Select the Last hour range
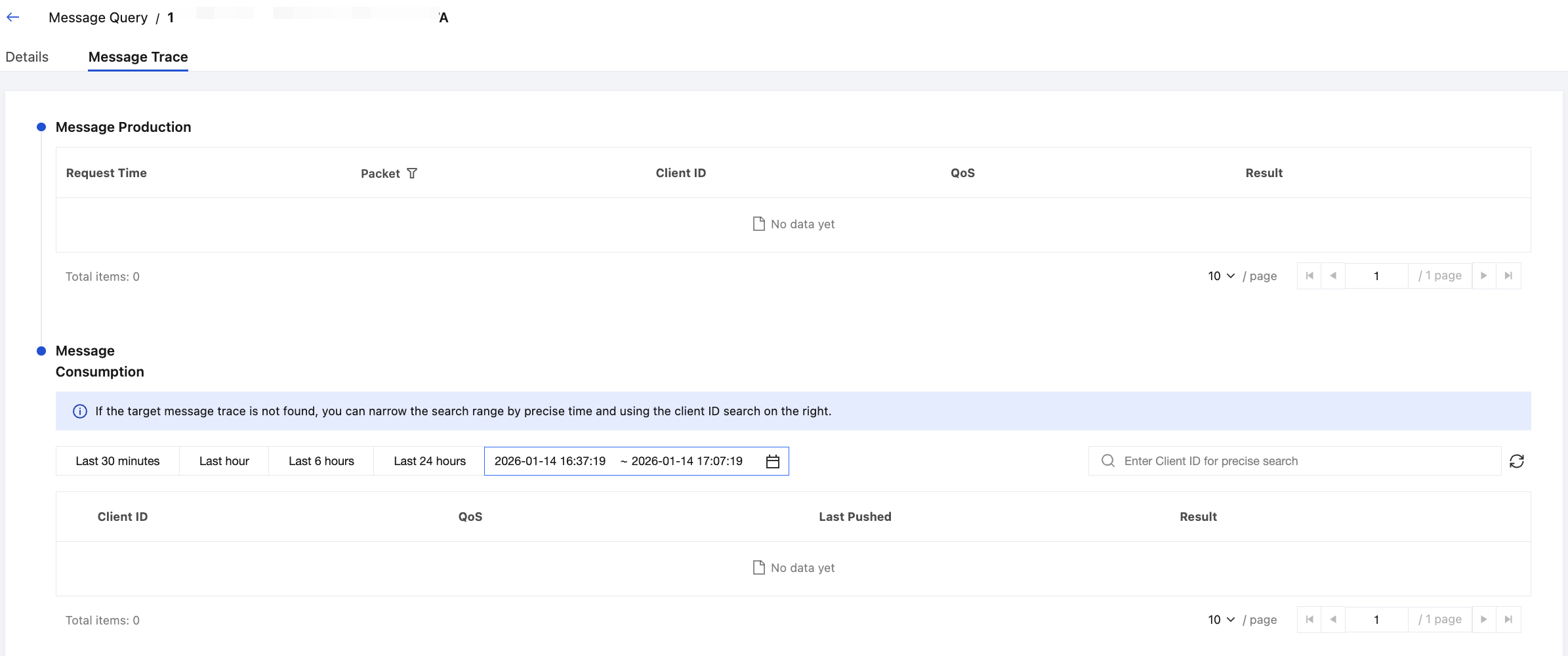The image size is (1568, 656). point(224,461)
